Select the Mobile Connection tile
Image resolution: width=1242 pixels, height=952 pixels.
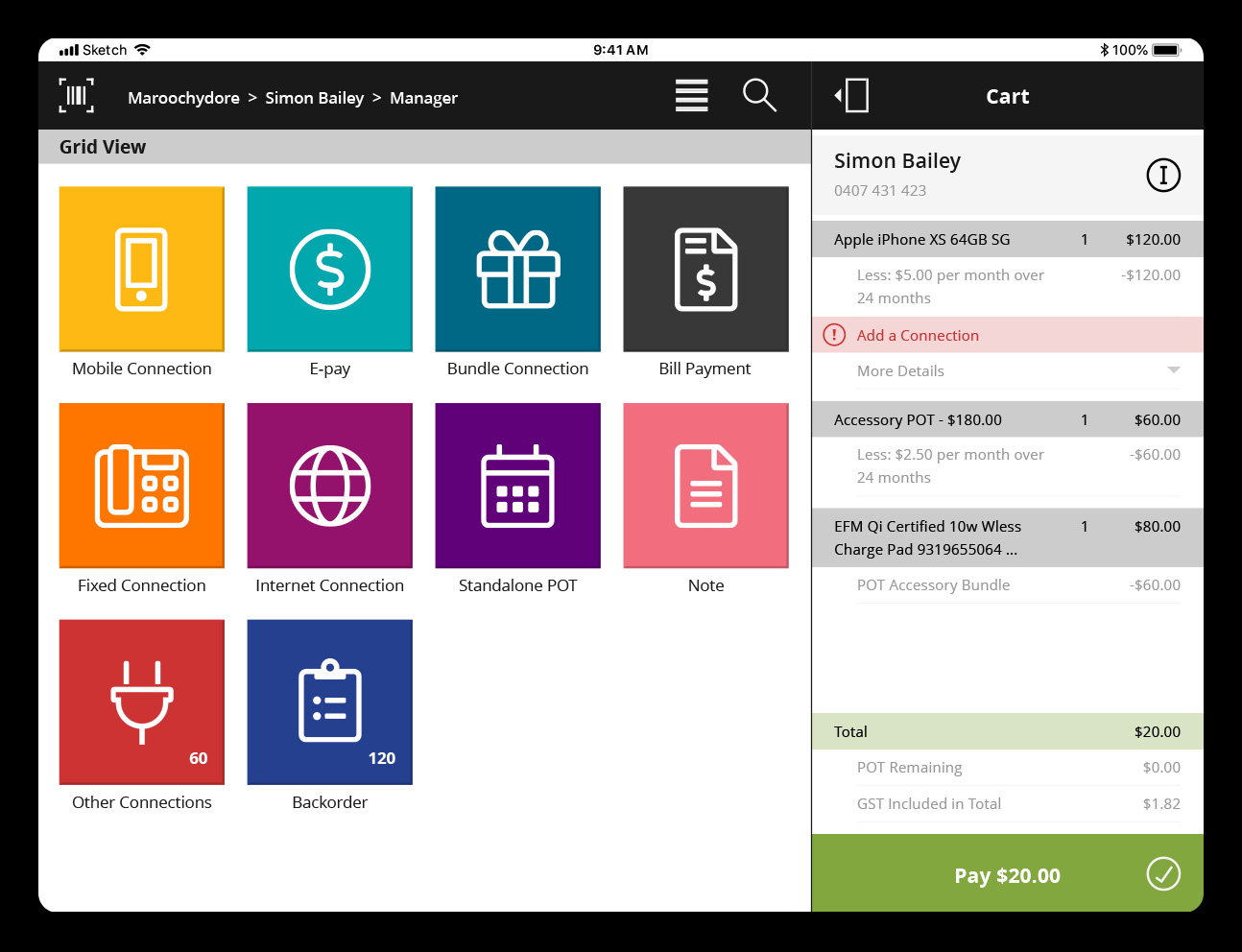click(142, 270)
